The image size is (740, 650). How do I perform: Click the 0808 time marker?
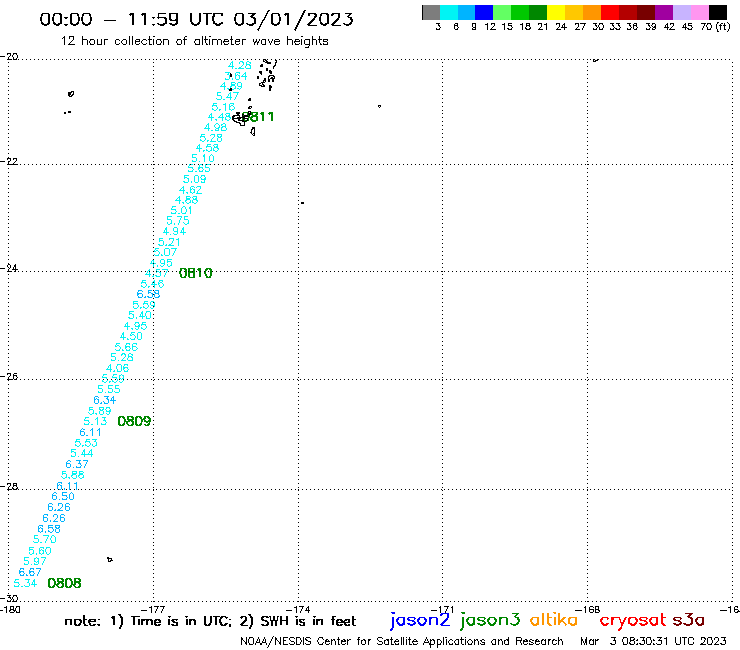[x=65, y=583]
